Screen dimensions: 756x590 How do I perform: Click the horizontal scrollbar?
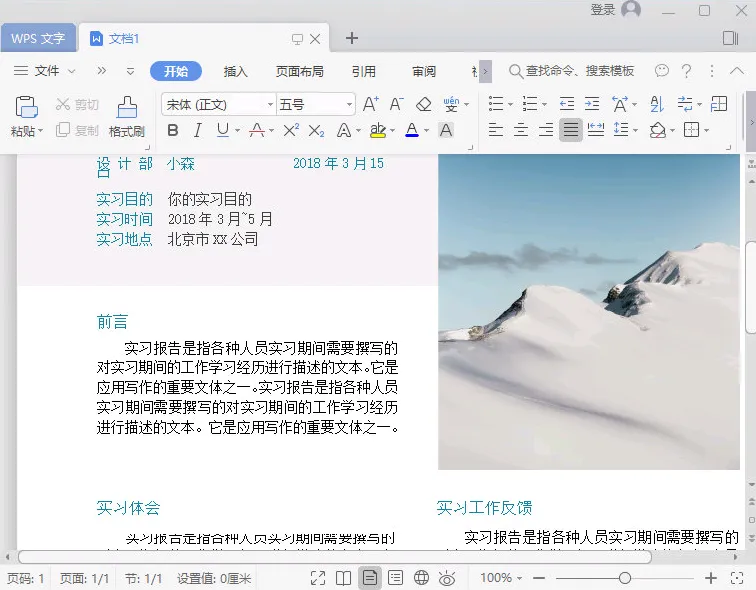(x=335, y=557)
